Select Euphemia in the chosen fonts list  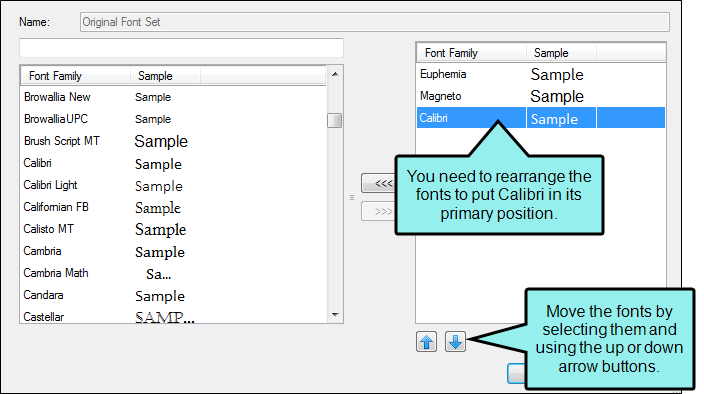[x=541, y=74]
